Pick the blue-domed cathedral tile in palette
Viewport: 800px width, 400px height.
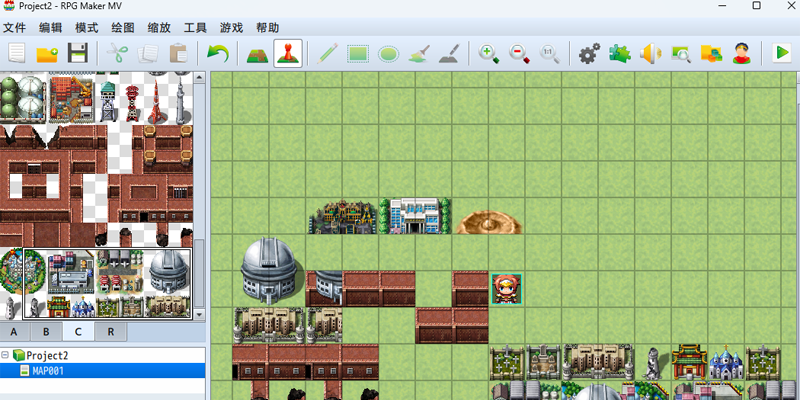tap(83, 307)
